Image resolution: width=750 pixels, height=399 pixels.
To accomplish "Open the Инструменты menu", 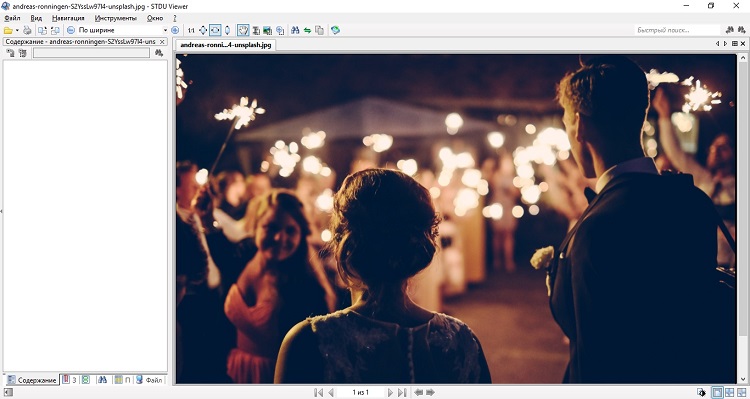I will pyautogui.click(x=116, y=18).
